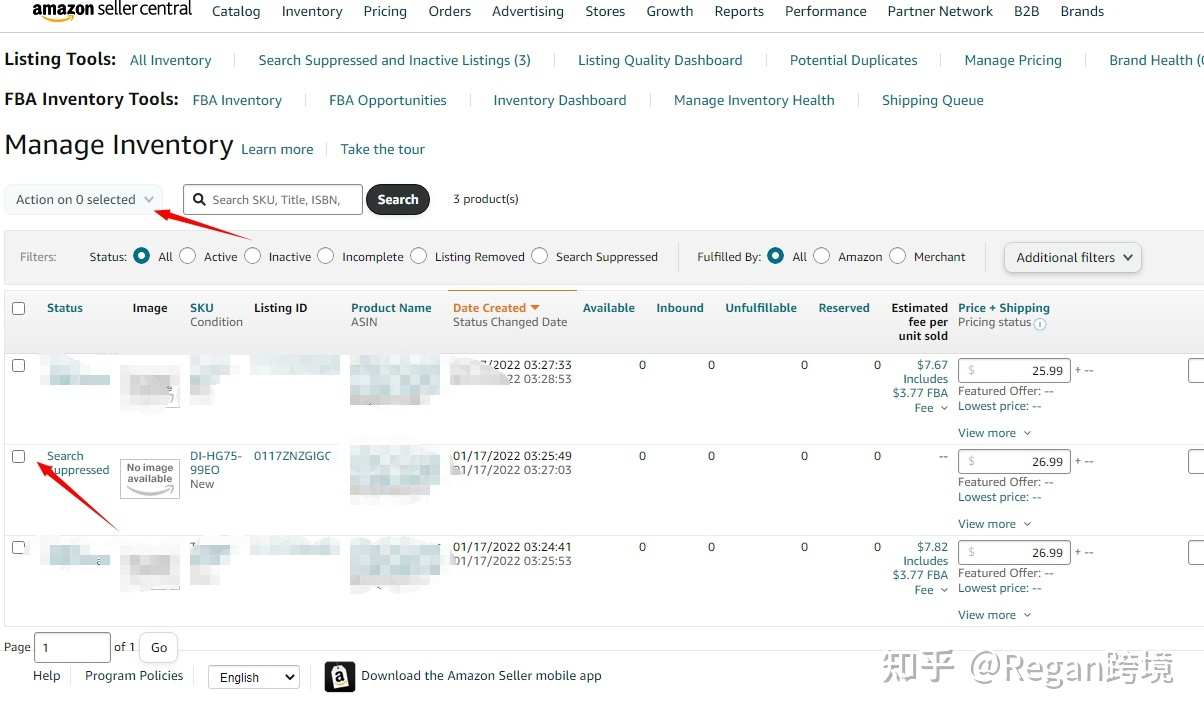The image size is (1204, 720).
Task: Check the Search Suppressed listing row checkbox
Action: point(18,456)
